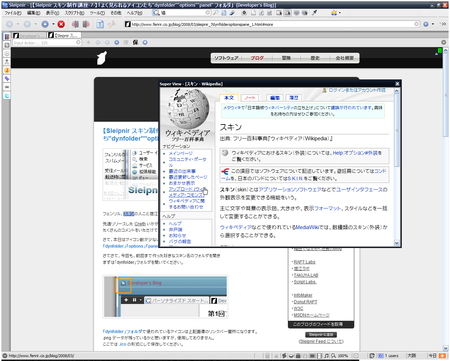Click the plus icon in action toolbar
The width and height of the screenshot is (450, 361).
[x=88, y=43]
